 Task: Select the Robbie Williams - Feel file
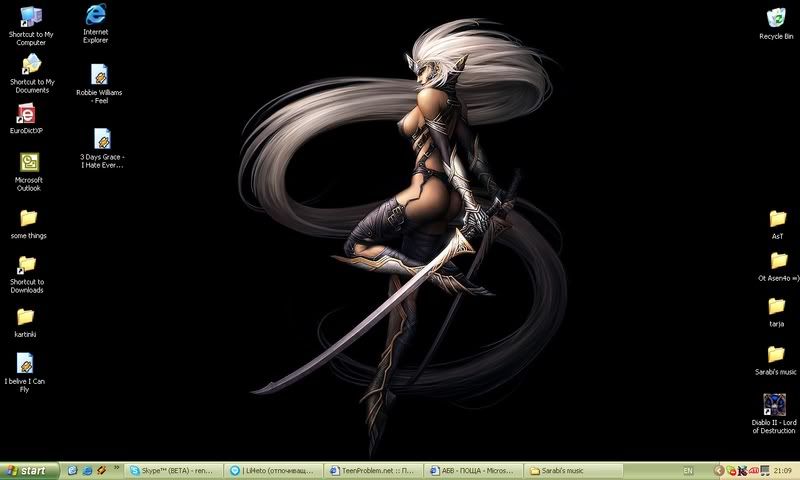(100, 75)
